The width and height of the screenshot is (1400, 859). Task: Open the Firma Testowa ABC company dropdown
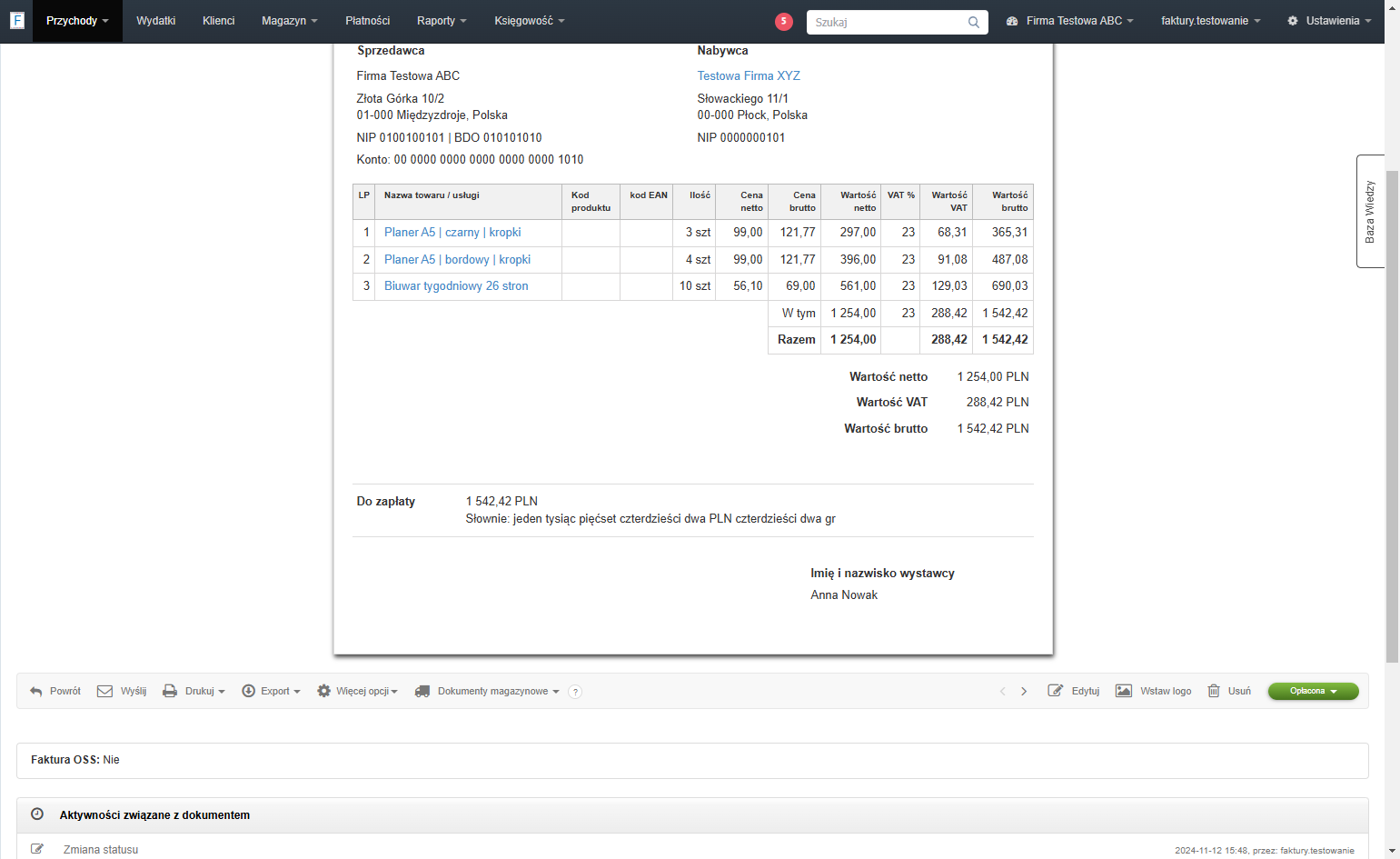click(x=1070, y=21)
